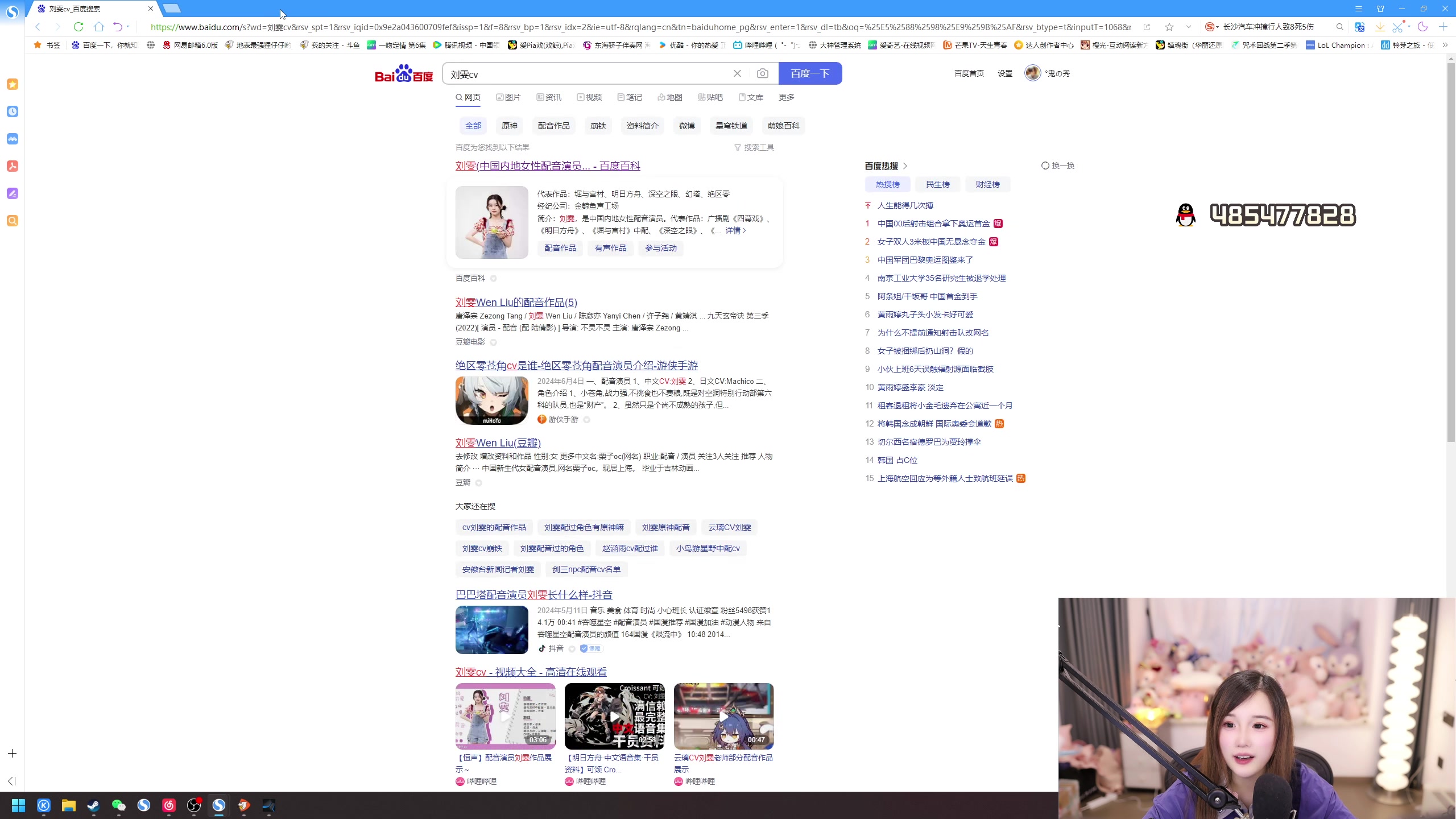Open the new tab button

[x=172, y=9]
